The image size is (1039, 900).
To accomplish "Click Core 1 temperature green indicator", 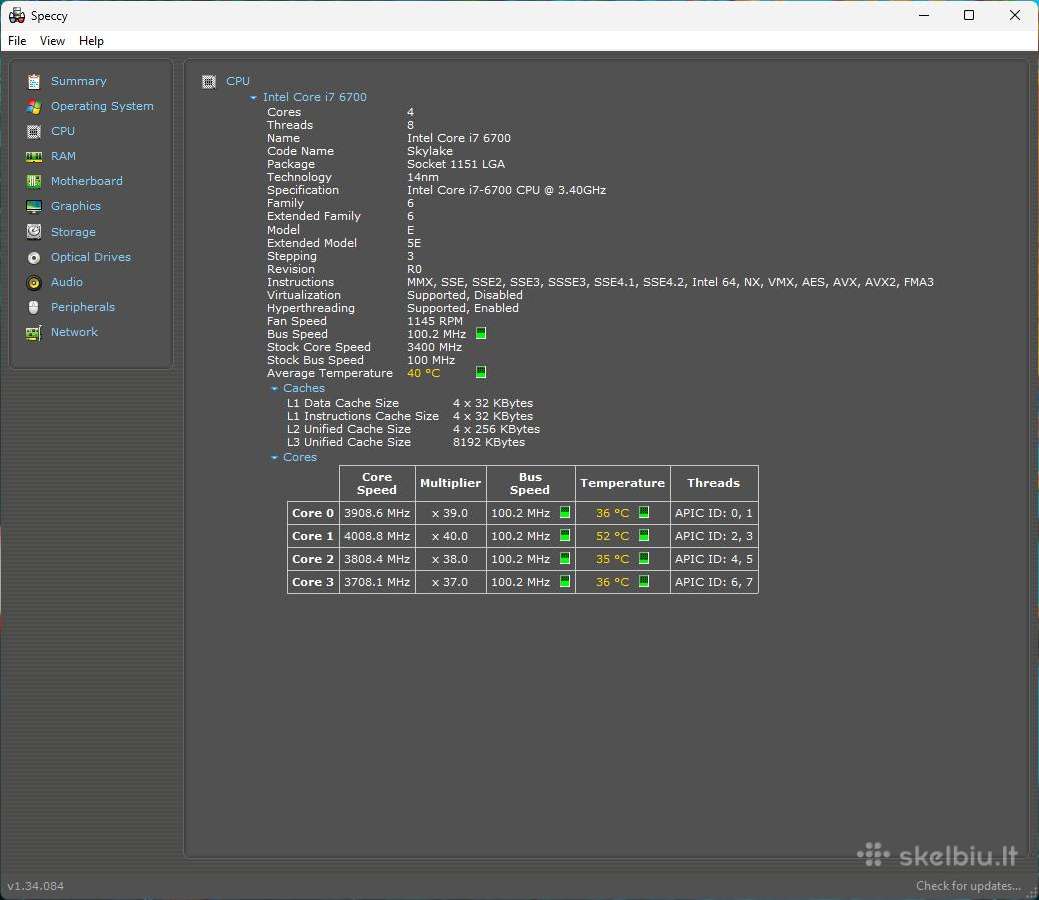I will [x=643, y=535].
